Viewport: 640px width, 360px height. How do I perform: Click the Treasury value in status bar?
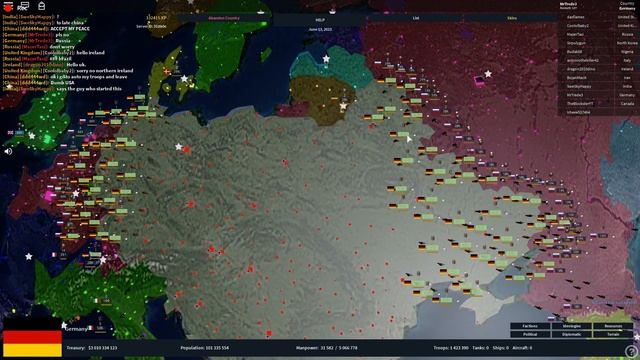click(x=92, y=348)
